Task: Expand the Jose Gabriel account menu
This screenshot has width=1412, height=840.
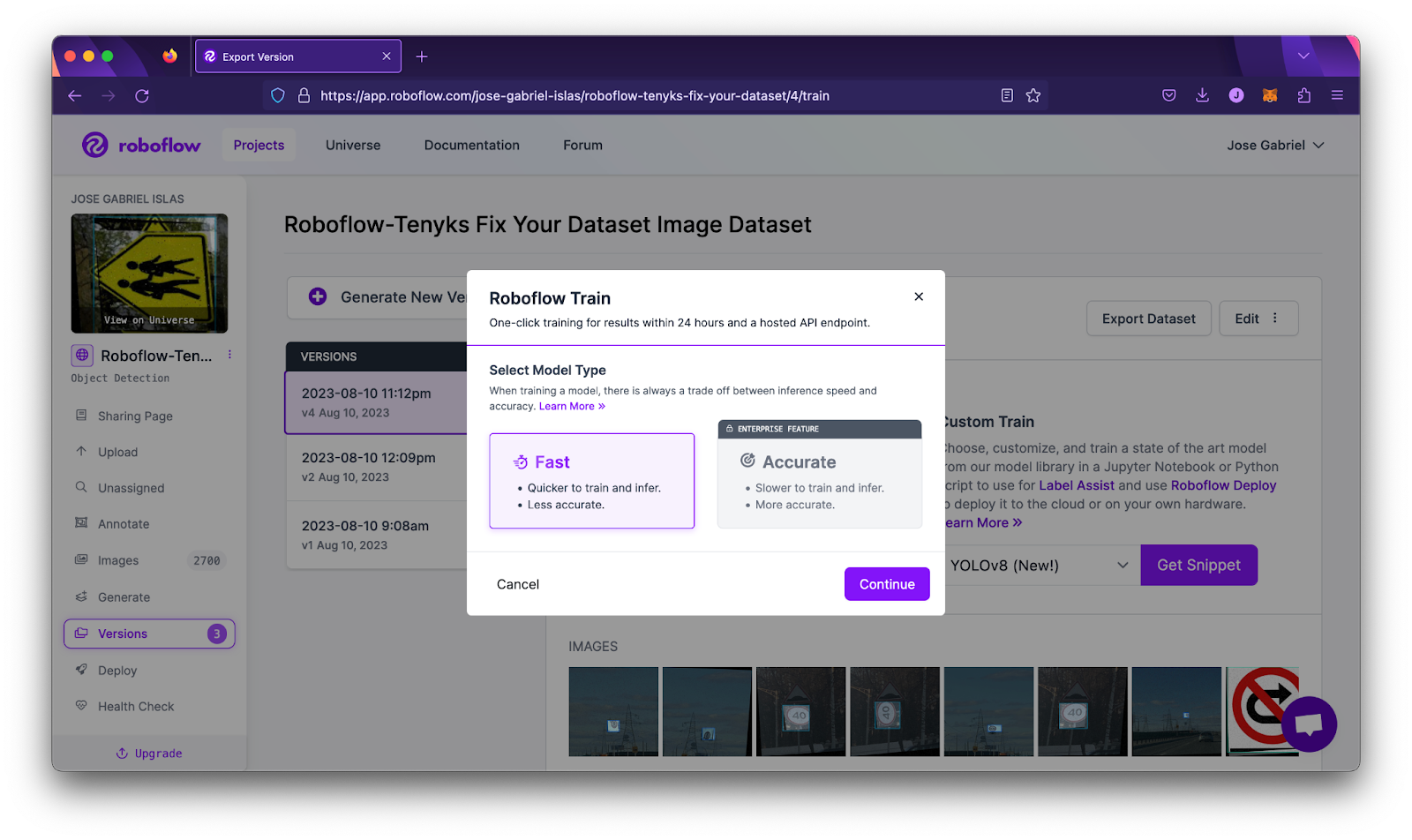Action: [1274, 145]
